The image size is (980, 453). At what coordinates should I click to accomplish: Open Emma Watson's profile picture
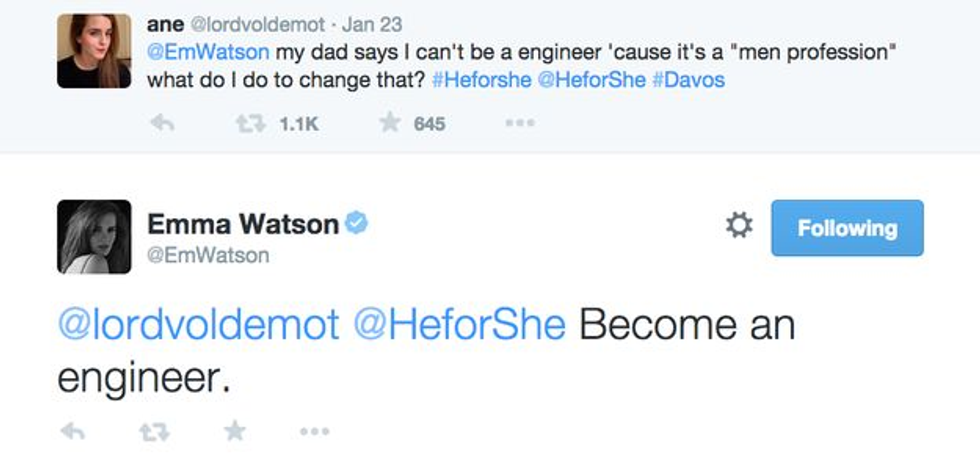point(93,236)
